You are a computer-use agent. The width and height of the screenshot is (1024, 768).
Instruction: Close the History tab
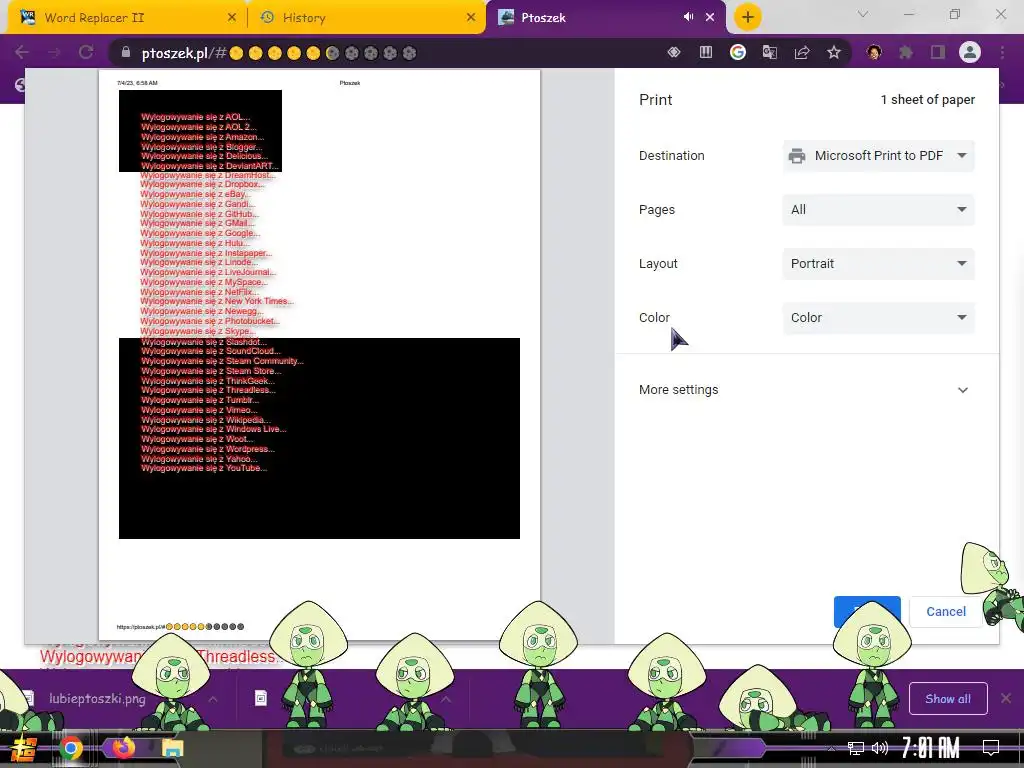click(471, 18)
